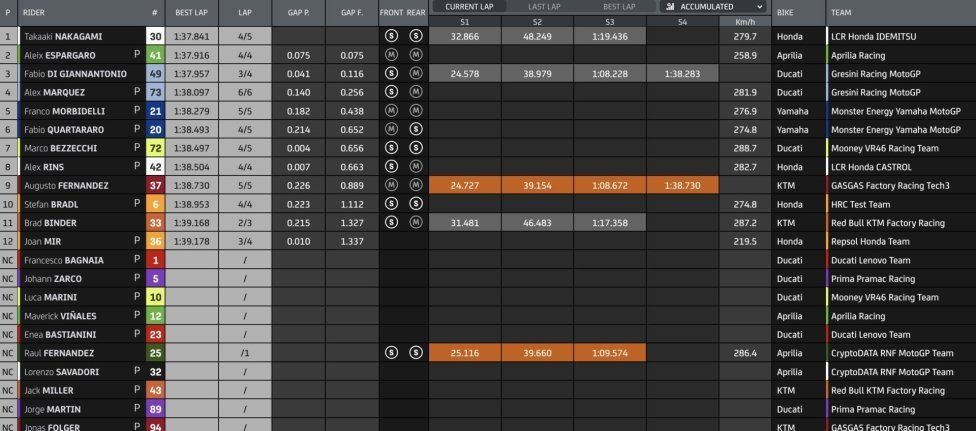Click the Team column header
976x431 pixels.
click(841, 12)
